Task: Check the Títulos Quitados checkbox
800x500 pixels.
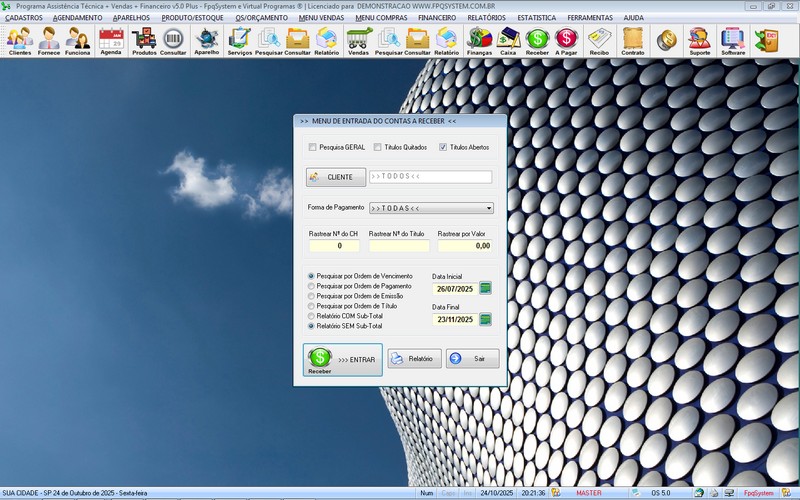Action: point(378,147)
